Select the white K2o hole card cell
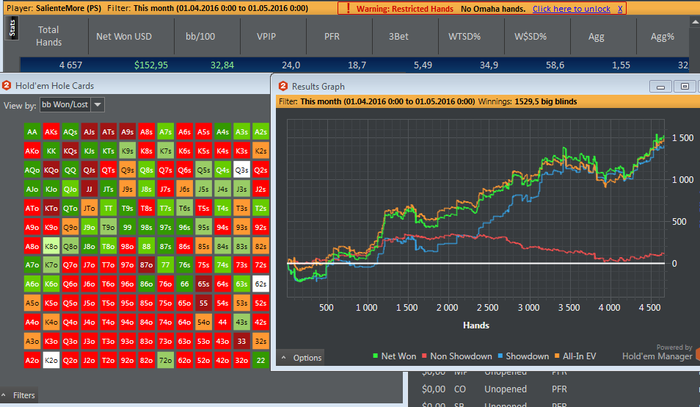Viewport: 700px width, 407px height. 51,360
